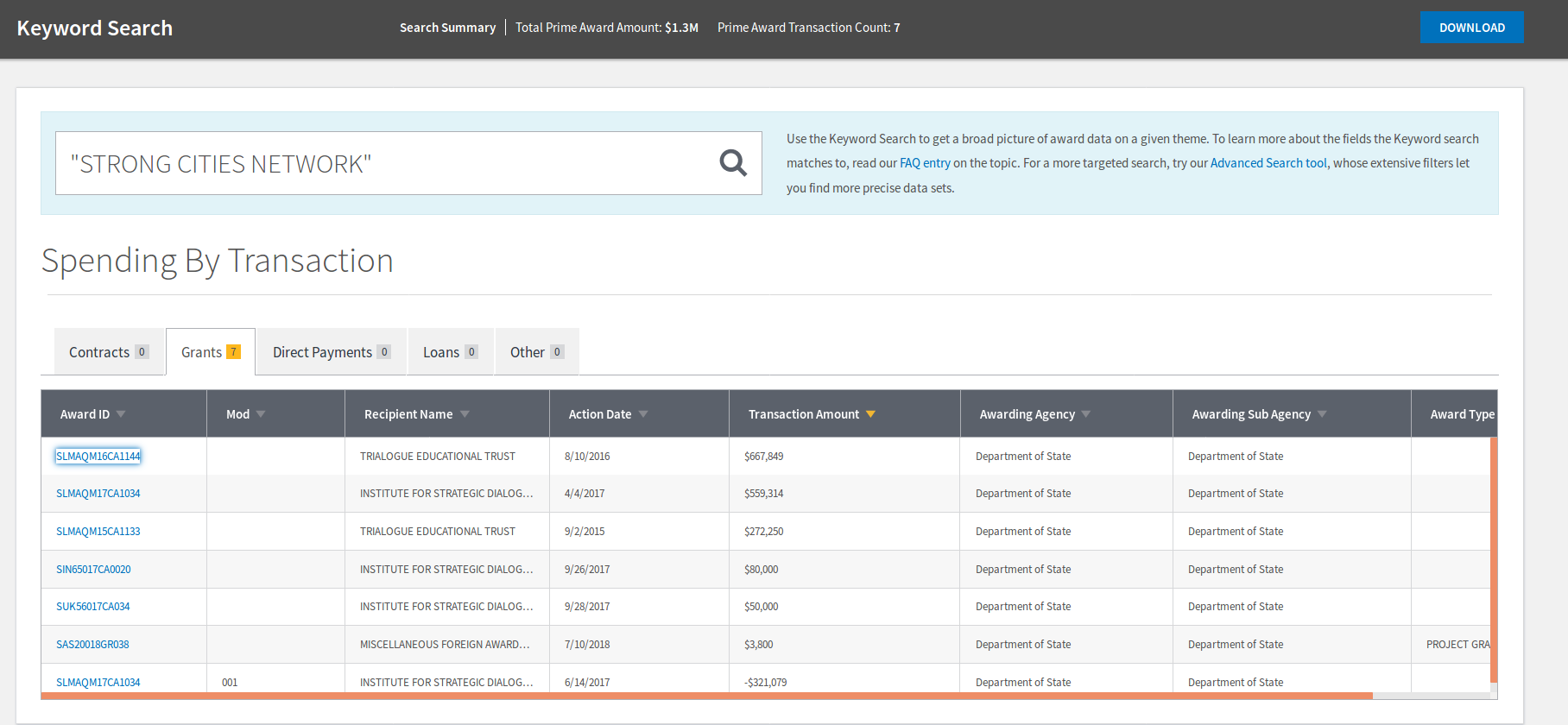Select the $559,314 transaction amount cell
1568x725 pixels.
tap(844, 494)
